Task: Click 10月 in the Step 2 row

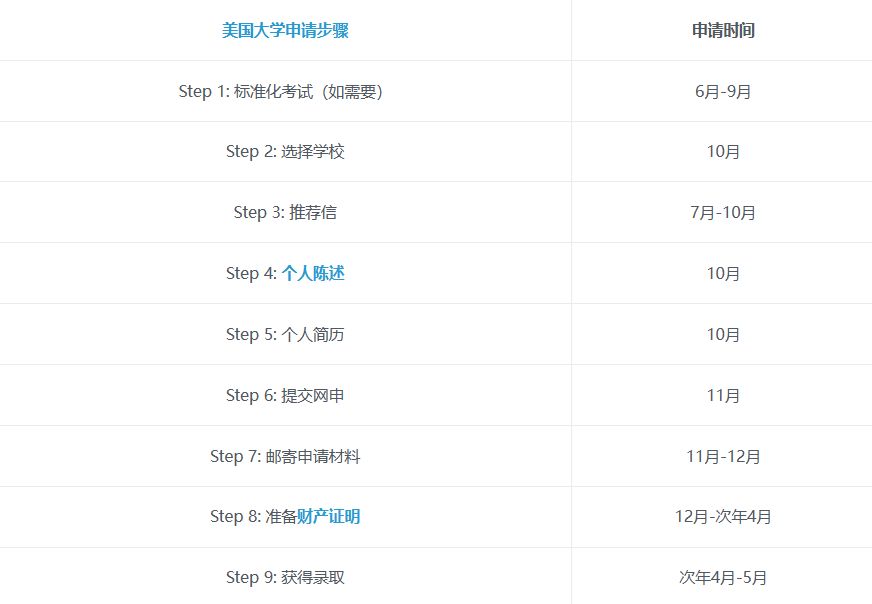Action: point(723,152)
